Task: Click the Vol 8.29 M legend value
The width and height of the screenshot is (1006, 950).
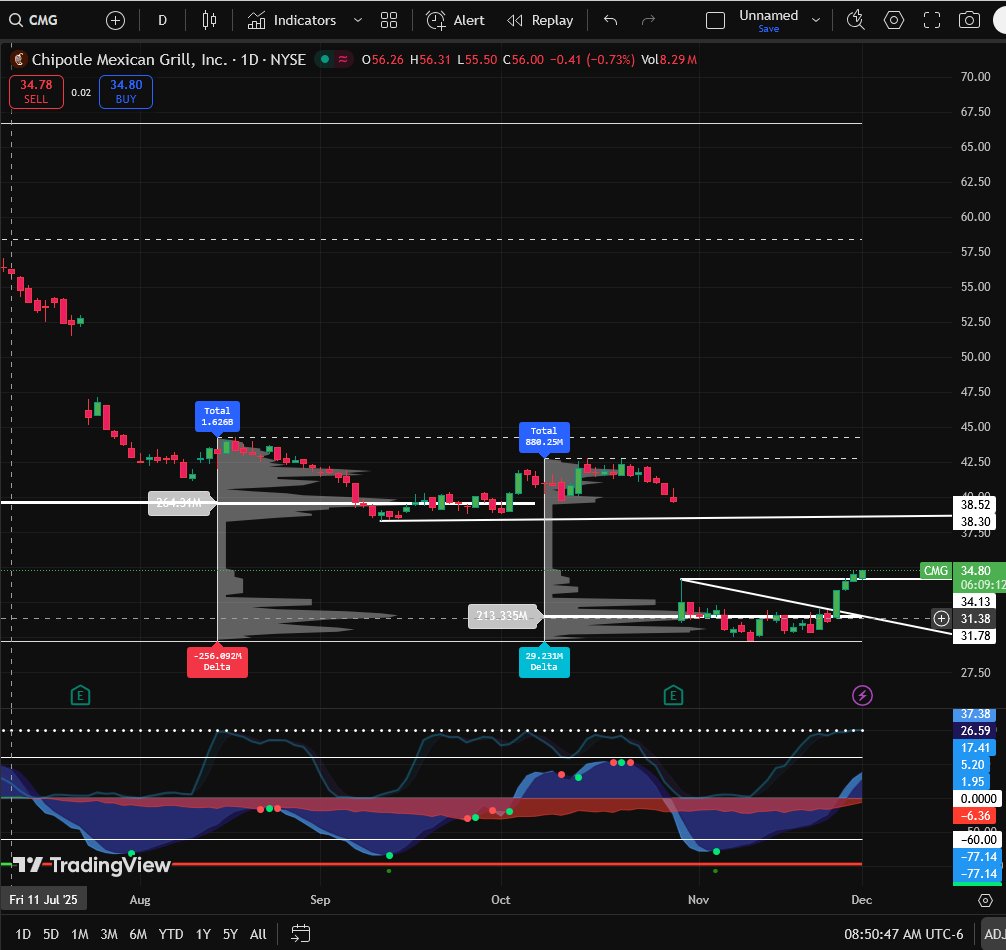Action: coord(669,60)
